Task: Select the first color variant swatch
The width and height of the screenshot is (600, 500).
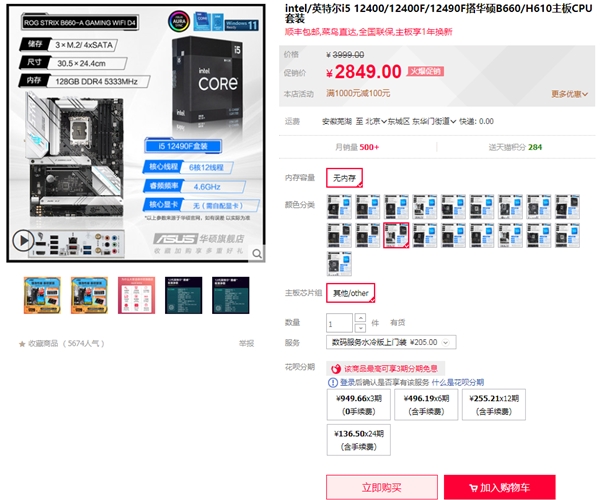Action: (x=339, y=207)
